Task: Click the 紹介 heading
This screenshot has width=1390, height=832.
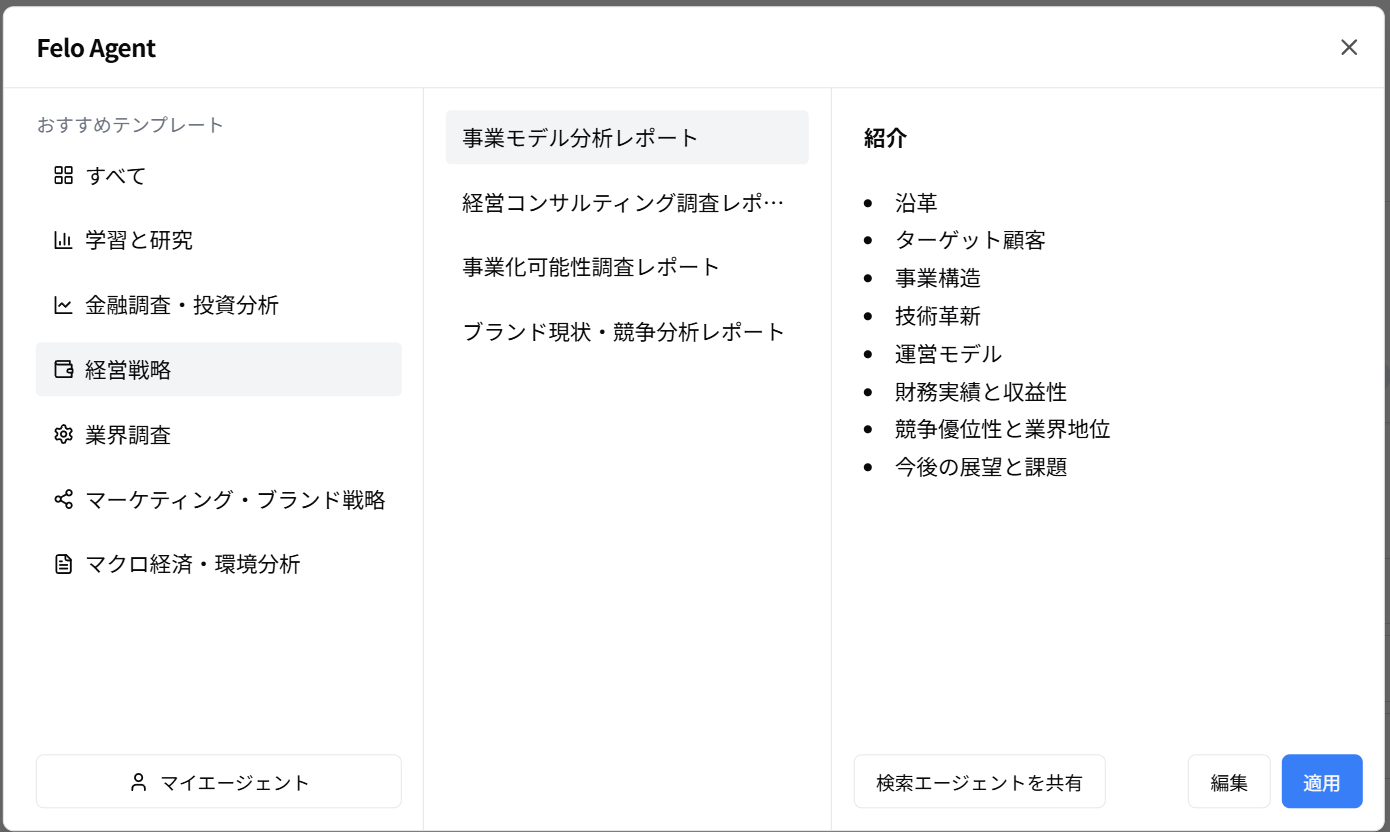Action: 885,139
